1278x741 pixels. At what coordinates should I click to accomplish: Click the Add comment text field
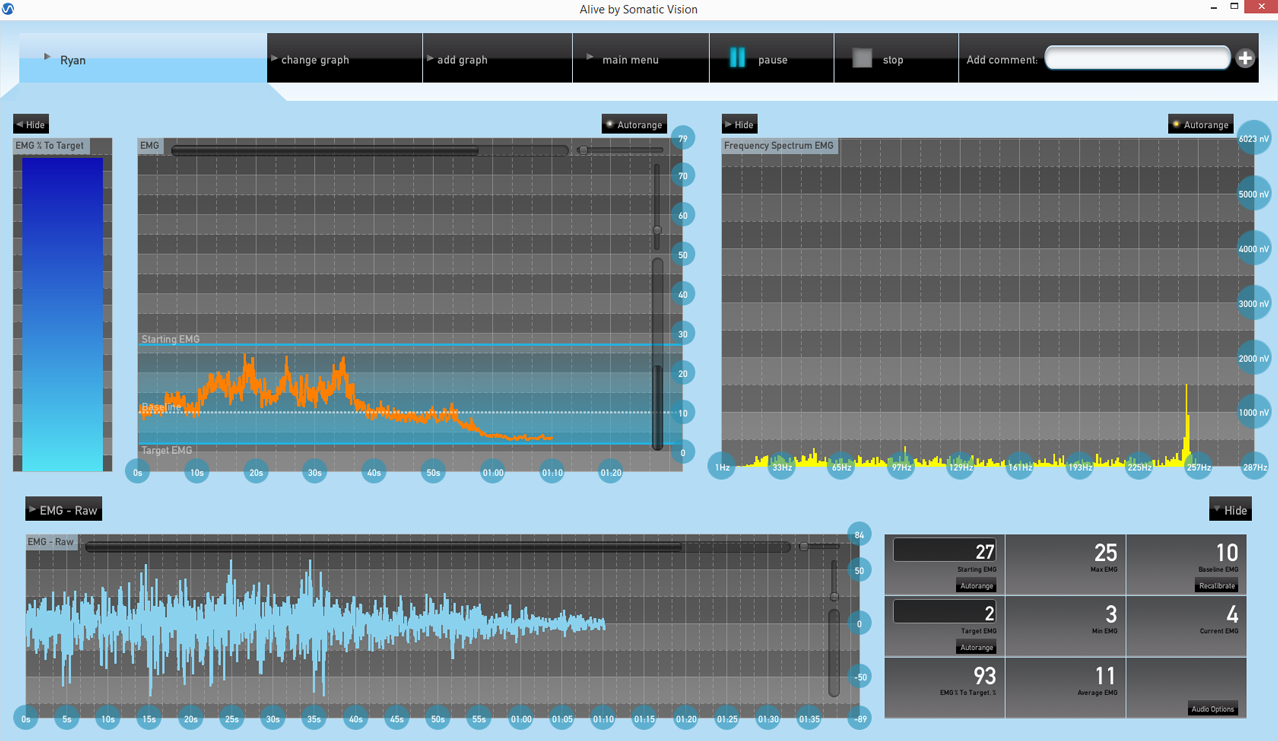point(1137,59)
